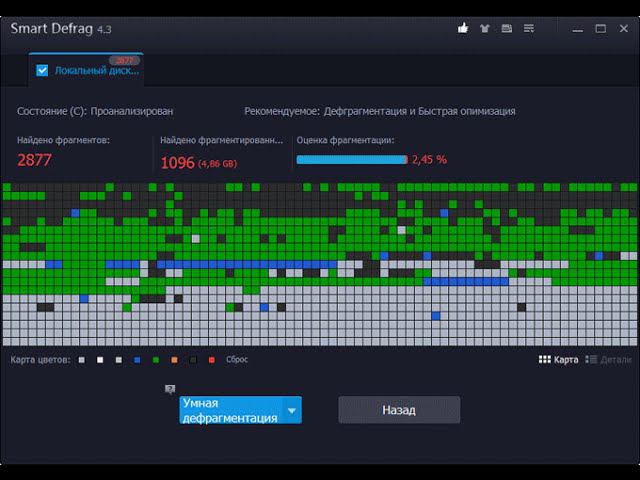This screenshot has width=640, height=480.
Task: Click the help question bubble icon
Action: tap(170, 389)
